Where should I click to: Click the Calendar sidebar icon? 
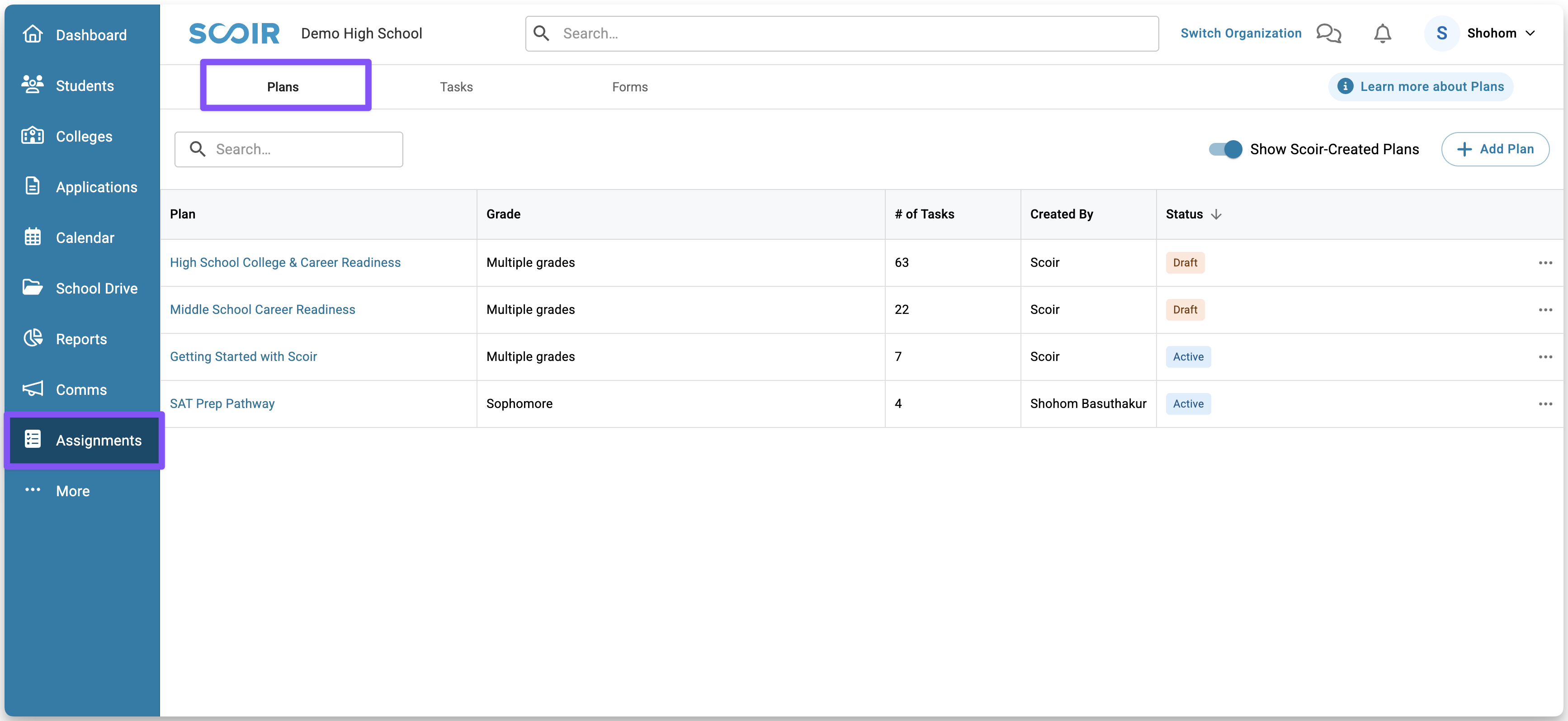tap(32, 237)
